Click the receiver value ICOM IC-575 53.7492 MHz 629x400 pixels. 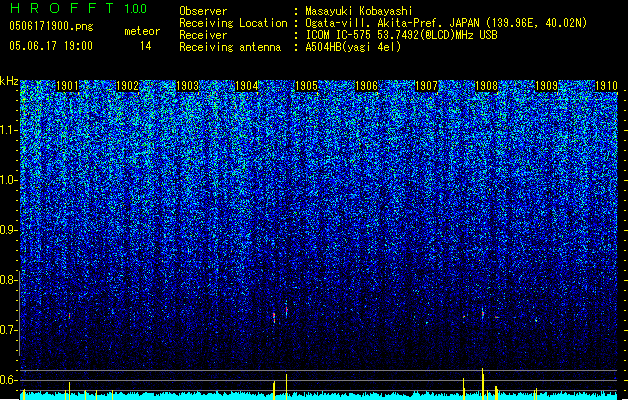(x=401, y=35)
